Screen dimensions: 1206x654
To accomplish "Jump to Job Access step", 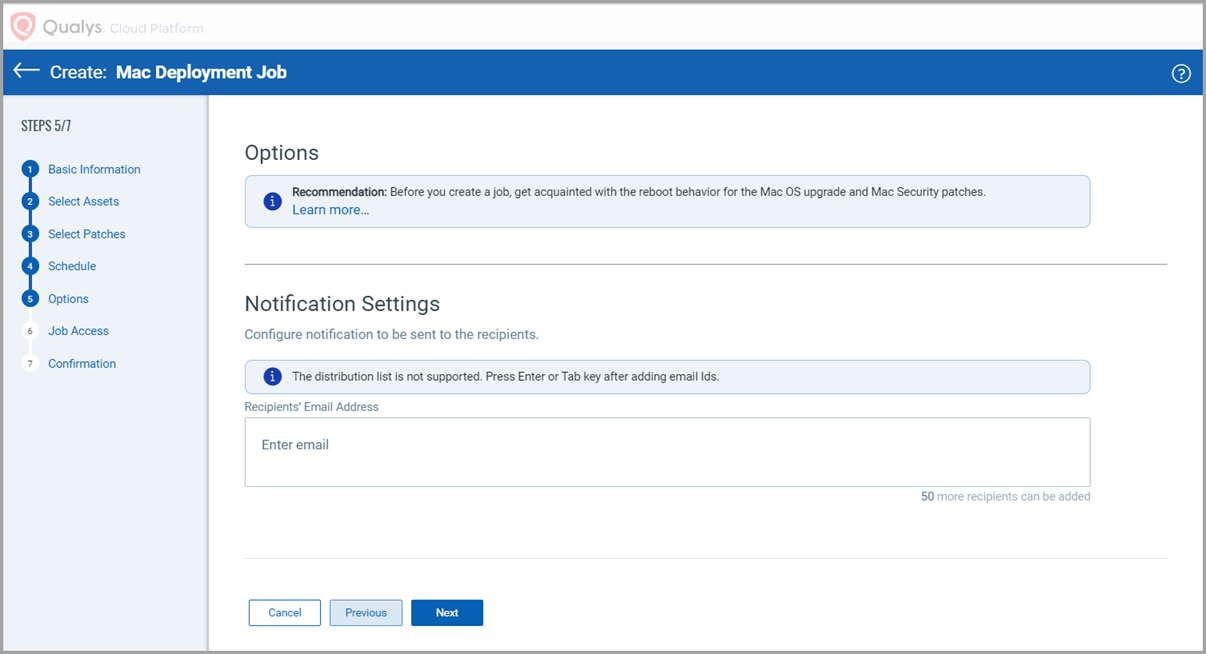I will click(x=78, y=331).
